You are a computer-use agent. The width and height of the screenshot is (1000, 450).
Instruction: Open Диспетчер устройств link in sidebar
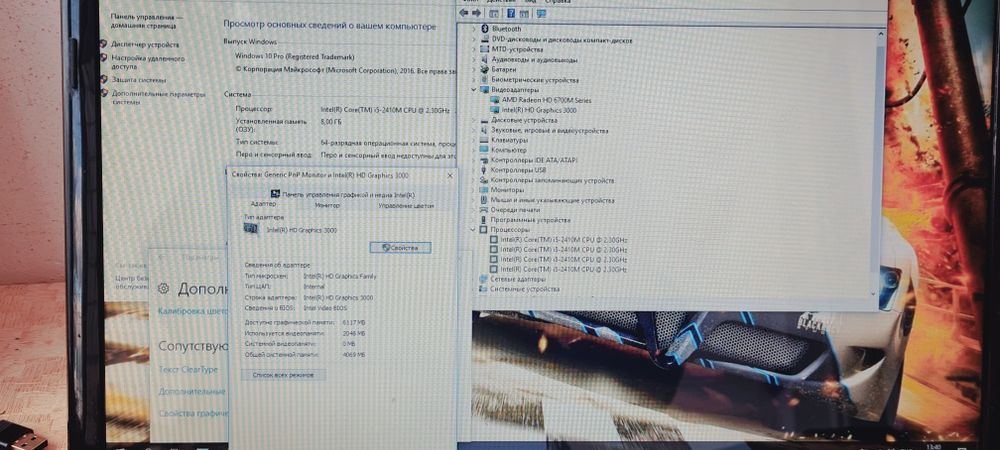point(145,45)
